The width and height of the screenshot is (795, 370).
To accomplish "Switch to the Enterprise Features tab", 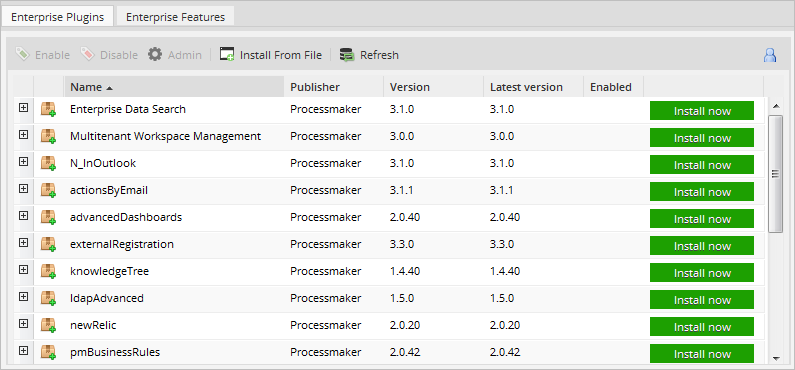I will coord(175,17).
